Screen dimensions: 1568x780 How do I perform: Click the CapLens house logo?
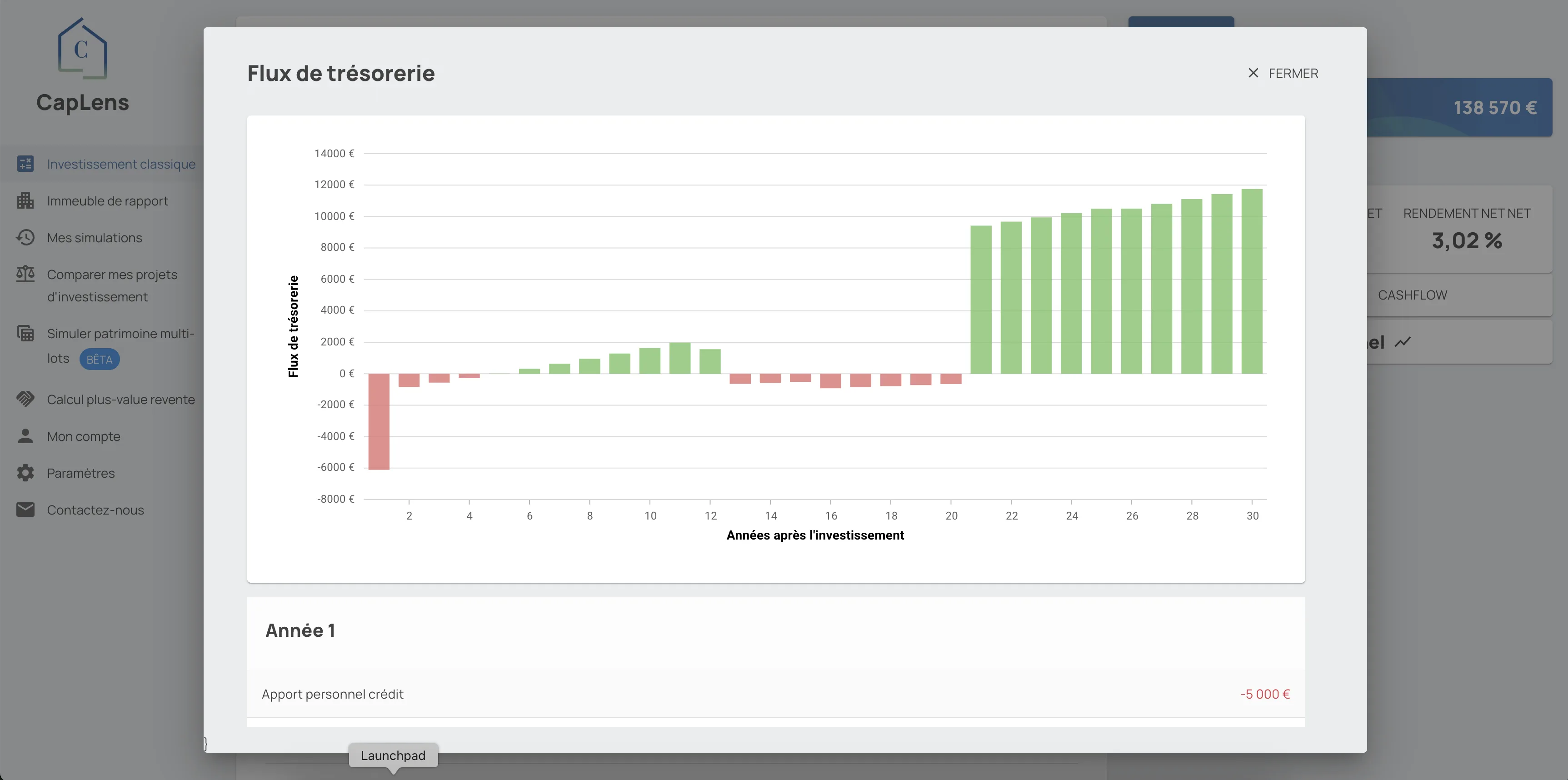[82, 49]
